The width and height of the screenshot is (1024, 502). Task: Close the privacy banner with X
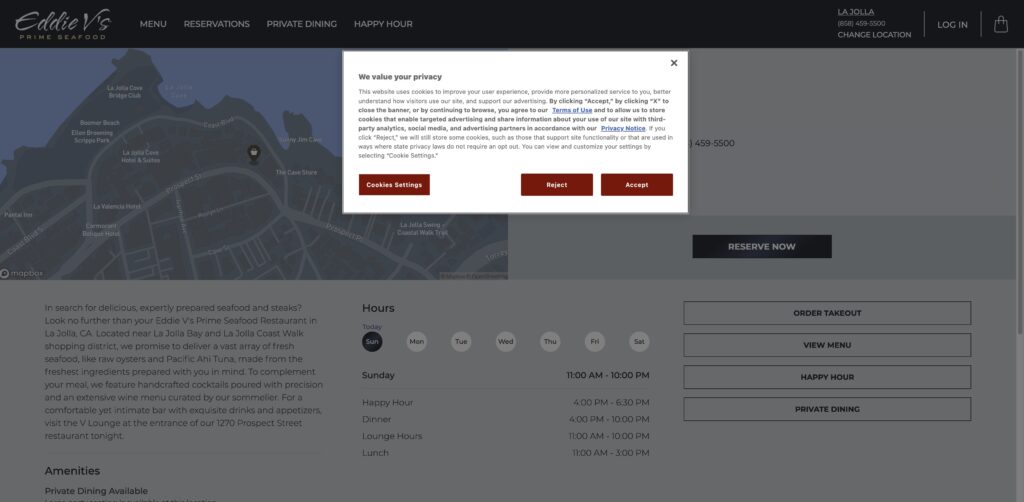coord(674,63)
